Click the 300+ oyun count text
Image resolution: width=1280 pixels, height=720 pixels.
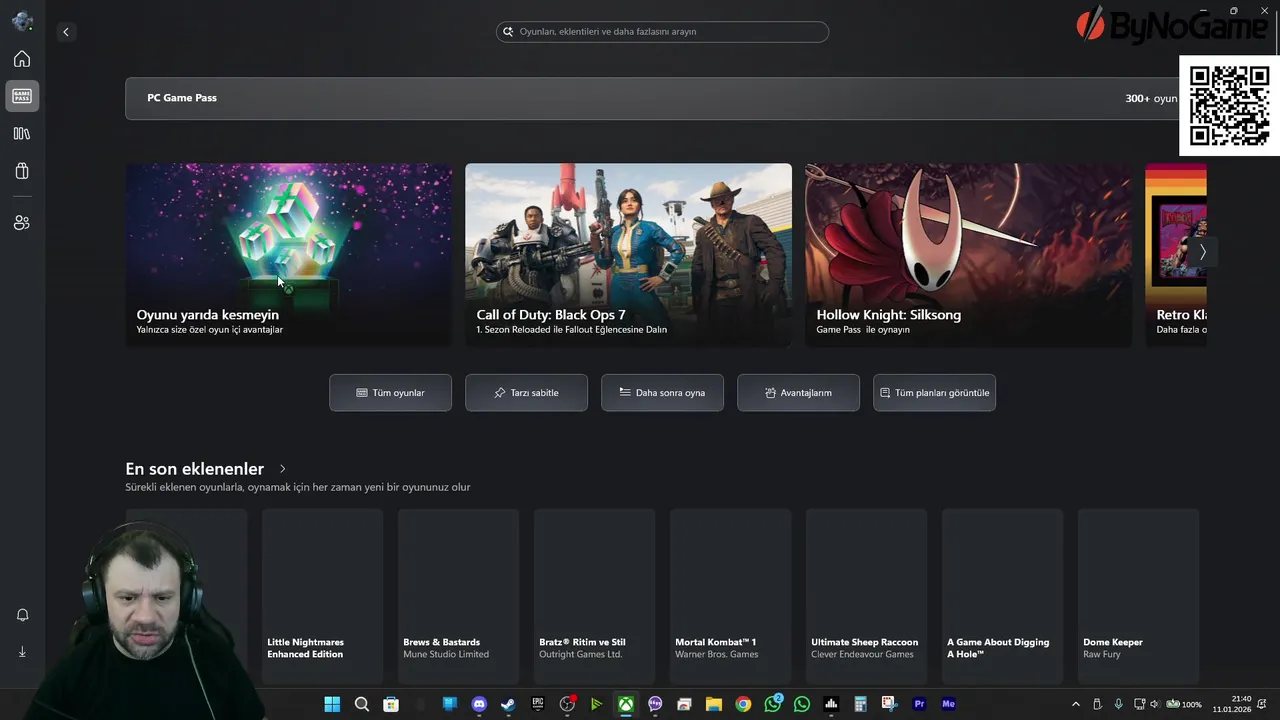tap(1151, 98)
